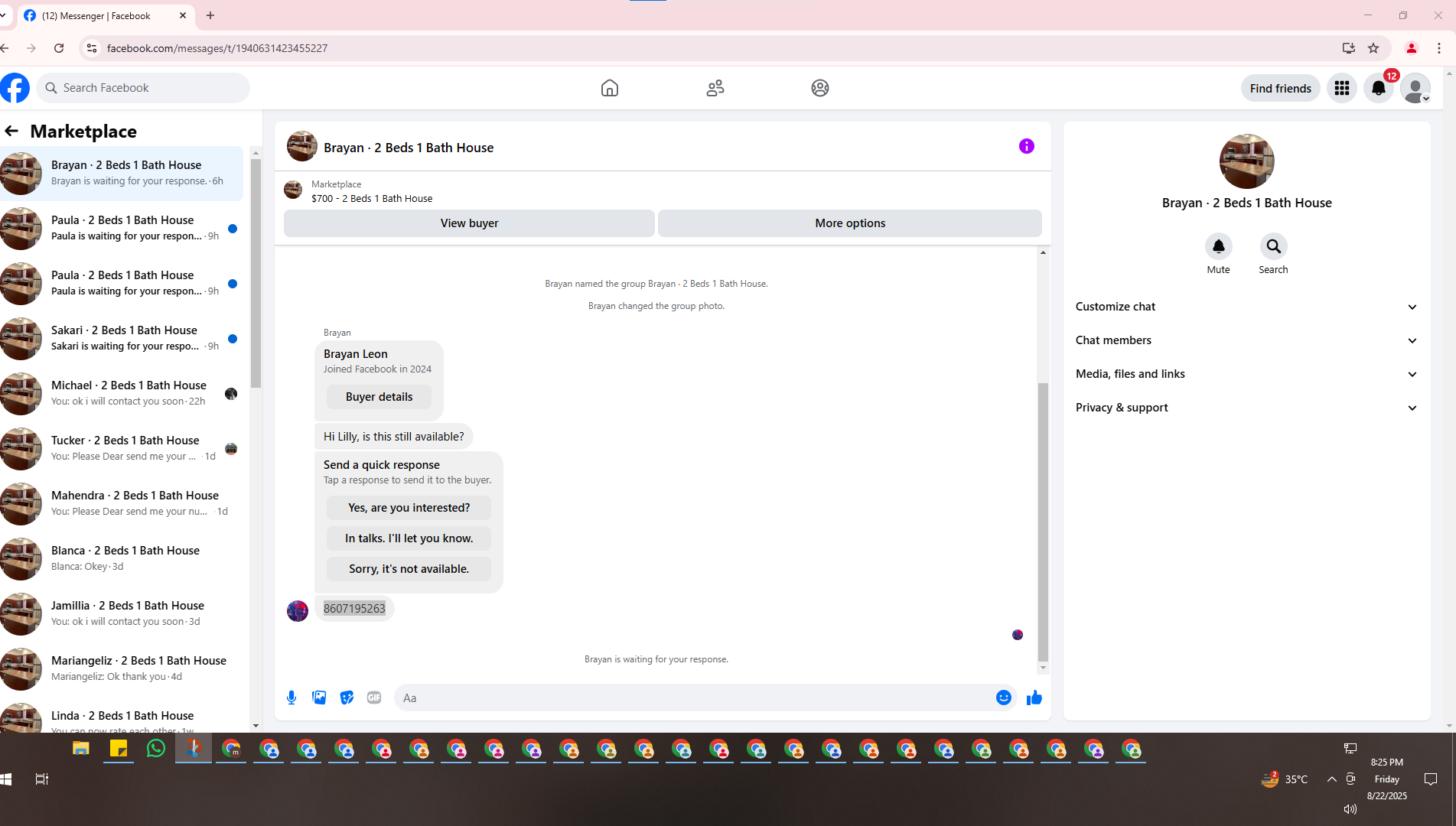Open the notifications bell with 12 badge
Screen dimensions: 1456x826
(x=1379, y=88)
